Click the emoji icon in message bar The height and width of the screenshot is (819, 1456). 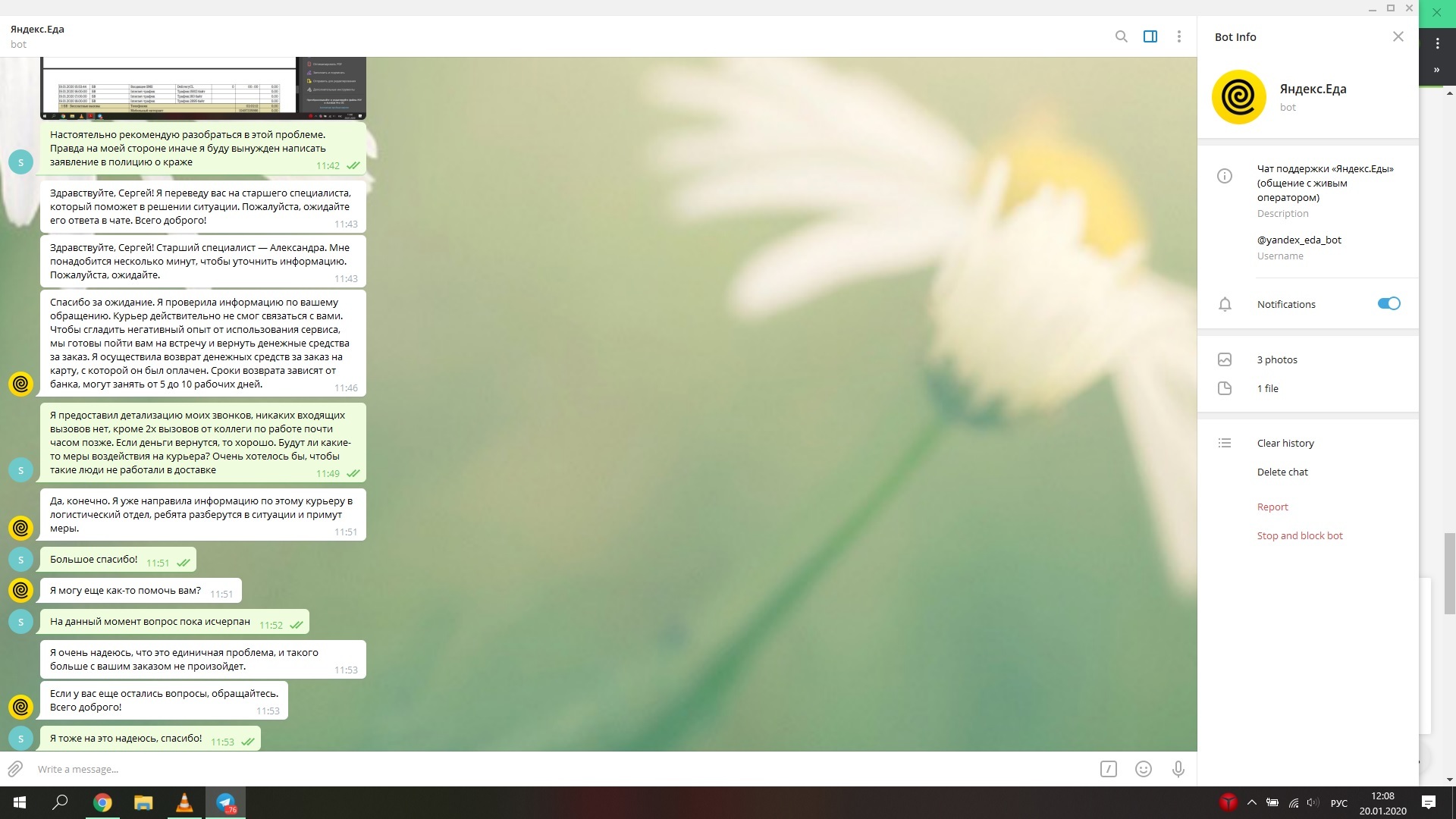tap(1143, 769)
